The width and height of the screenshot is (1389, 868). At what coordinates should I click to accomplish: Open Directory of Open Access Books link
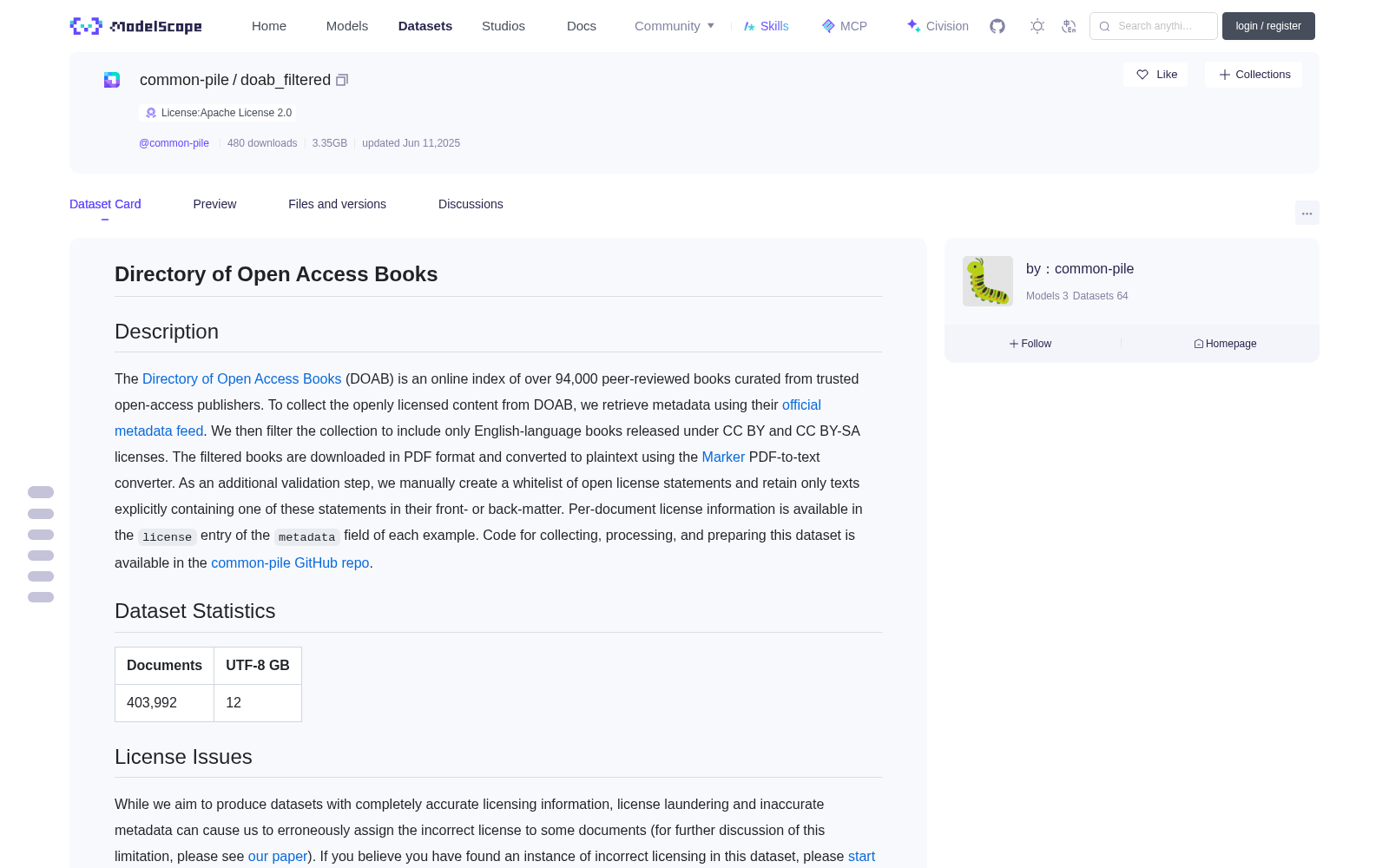point(241,378)
